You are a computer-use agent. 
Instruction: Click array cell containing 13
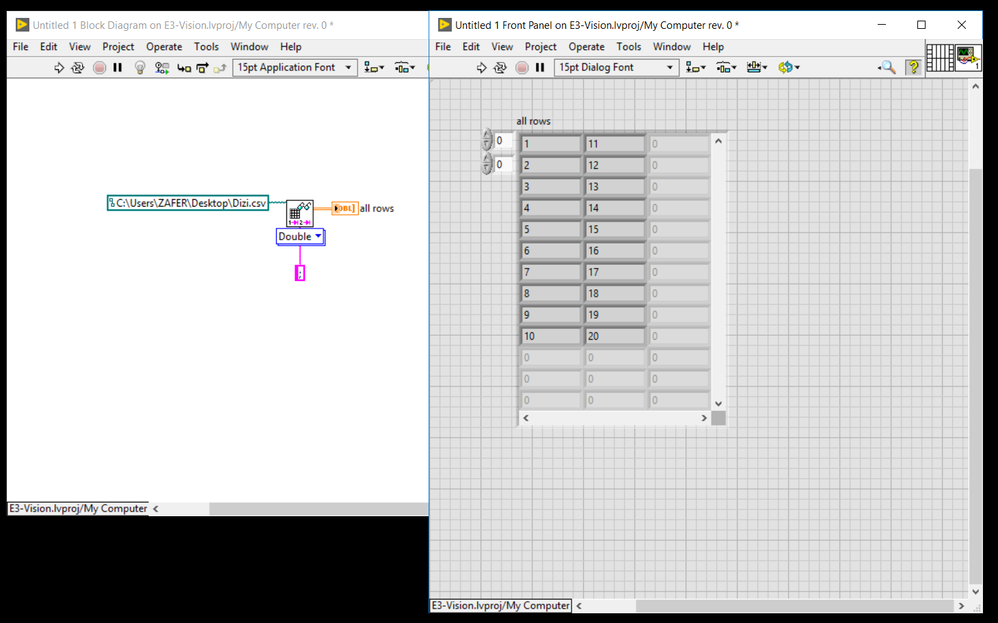coord(615,186)
